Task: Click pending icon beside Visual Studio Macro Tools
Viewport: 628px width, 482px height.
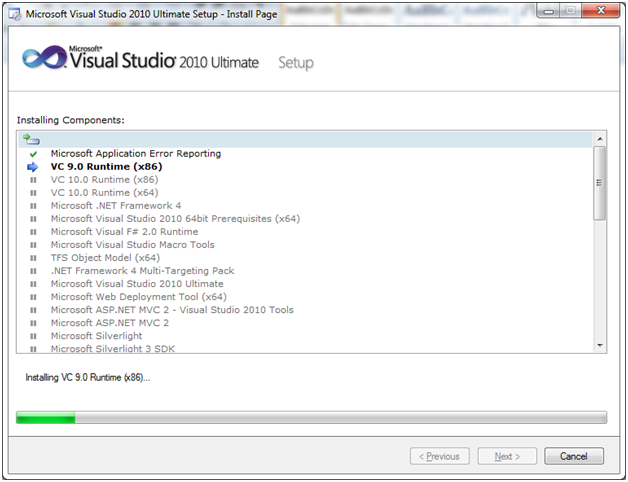Action: (33, 245)
